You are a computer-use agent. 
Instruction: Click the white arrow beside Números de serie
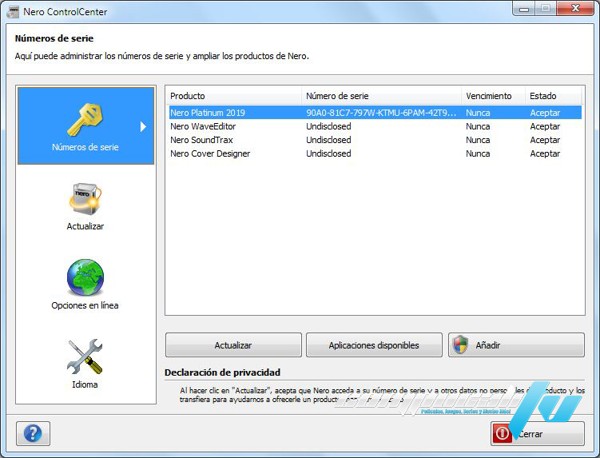143,126
